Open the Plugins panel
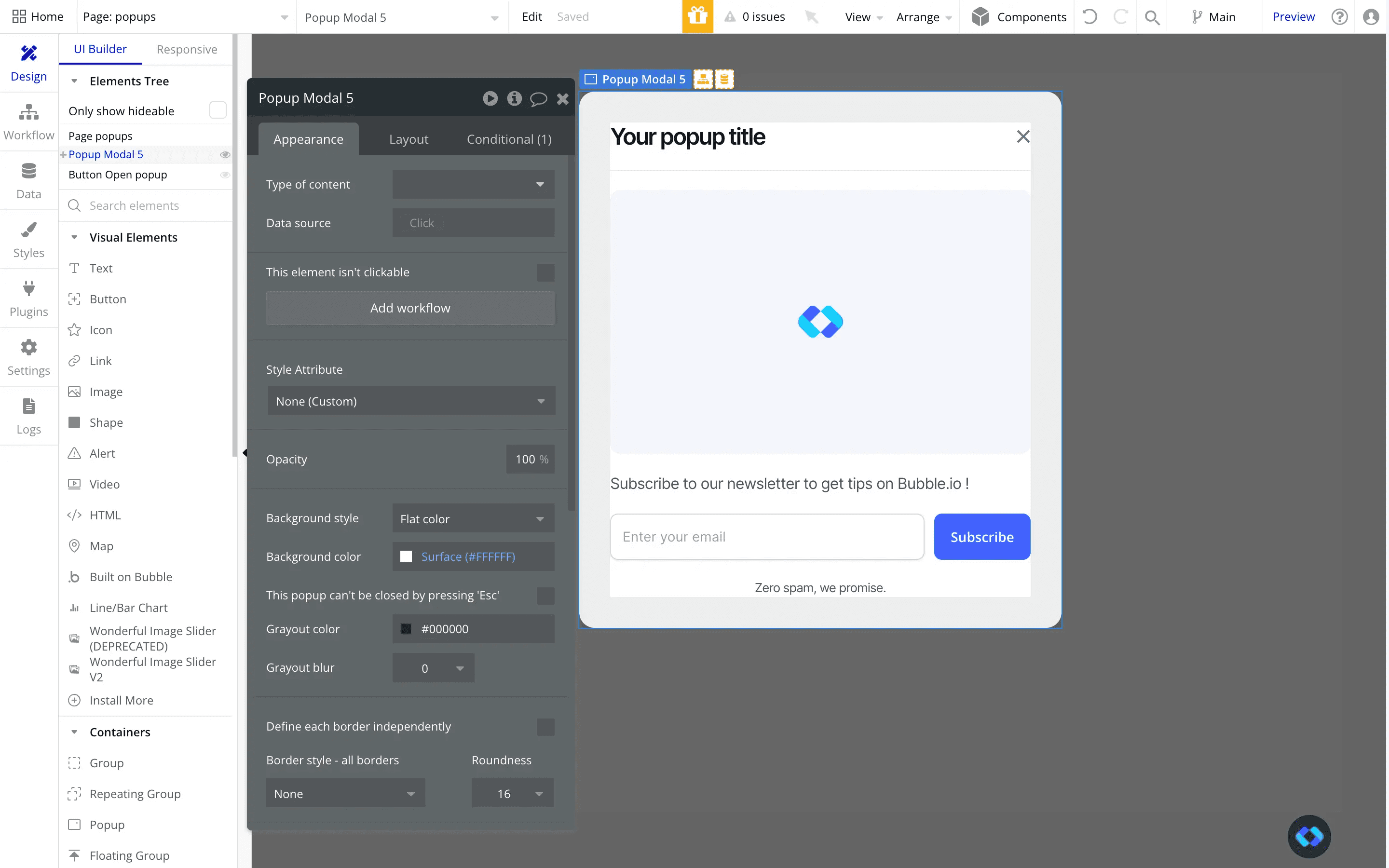 (x=29, y=298)
